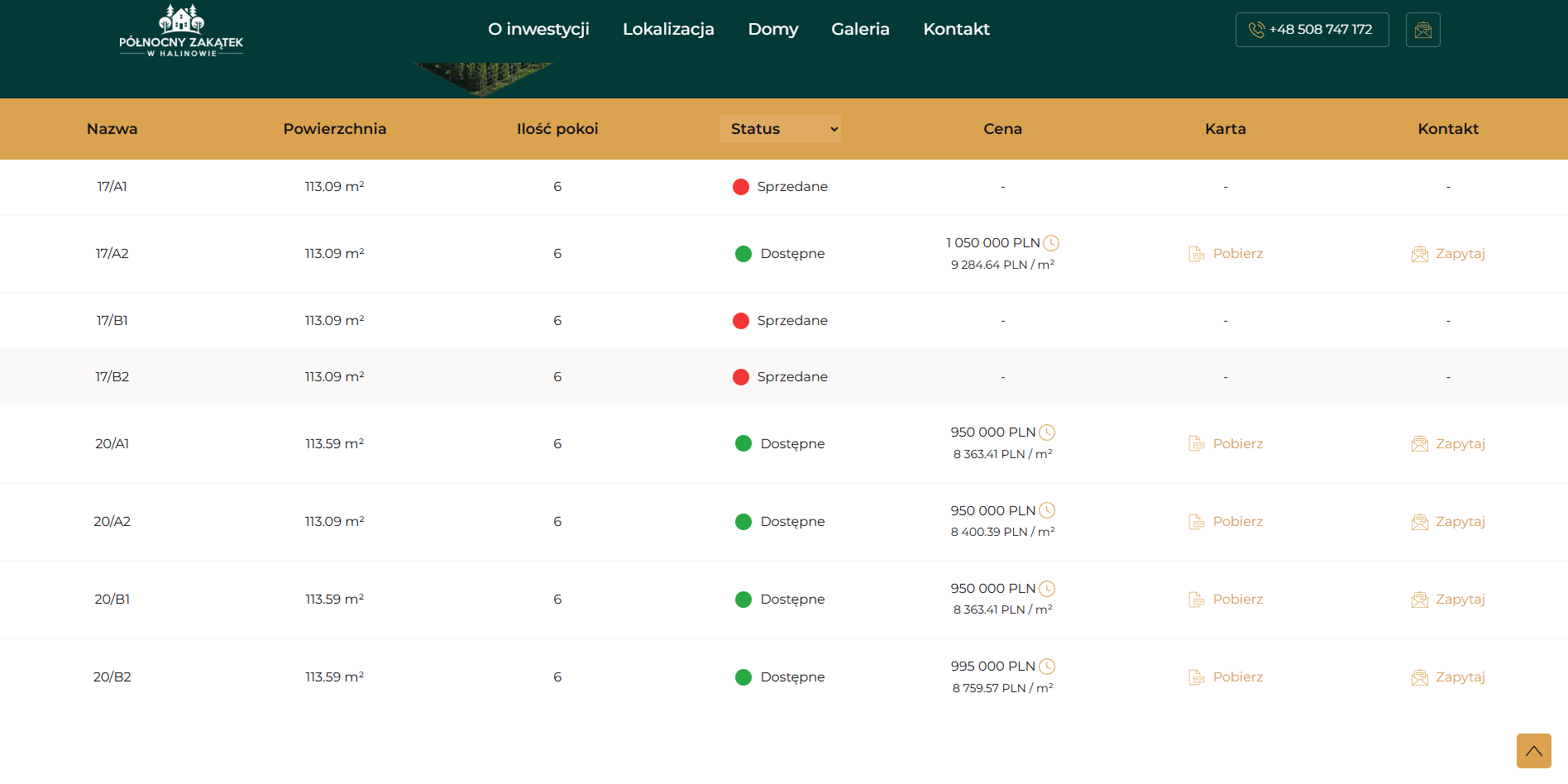The image size is (1568, 784).
Task: Call the +48 508 747 172 phone button
Action: tap(1312, 30)
